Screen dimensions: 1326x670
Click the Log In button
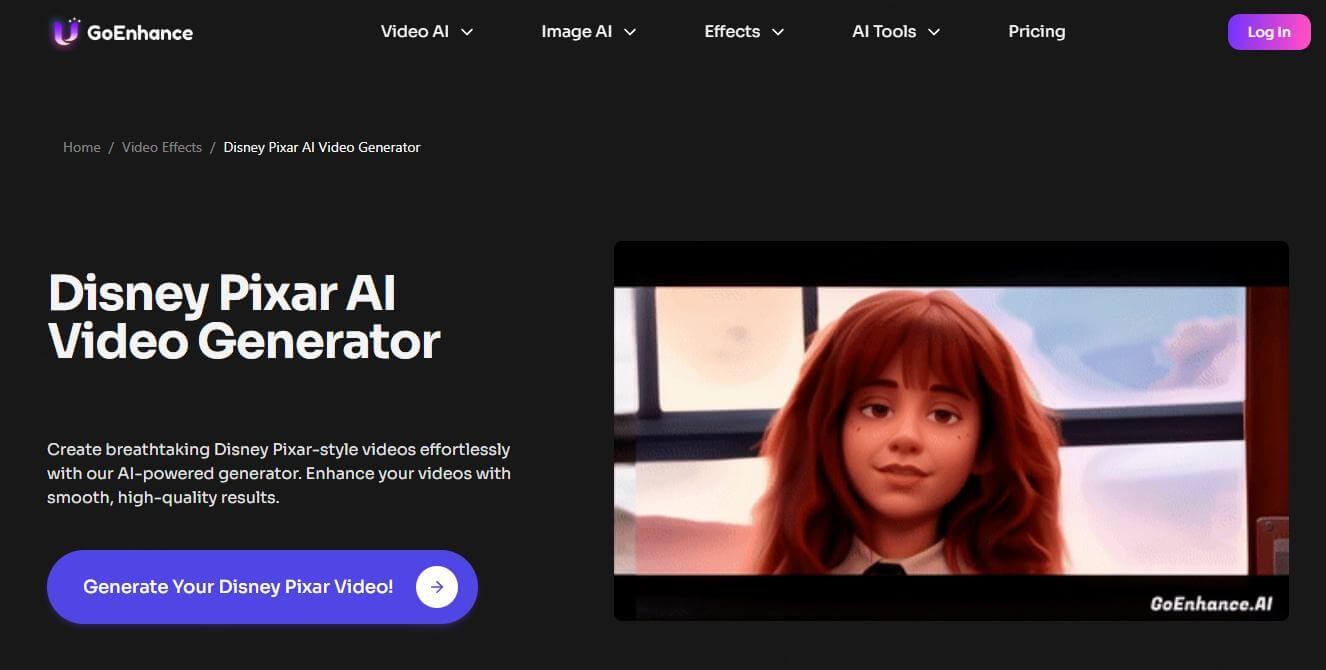[1268, 31]
